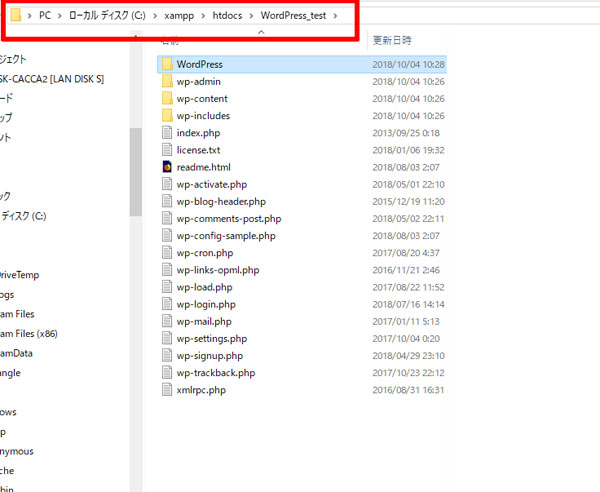Expand the chevron after WordPress_test breadcrumb
Viewport: 600px width, 492px height.
[x=336, y=16]
